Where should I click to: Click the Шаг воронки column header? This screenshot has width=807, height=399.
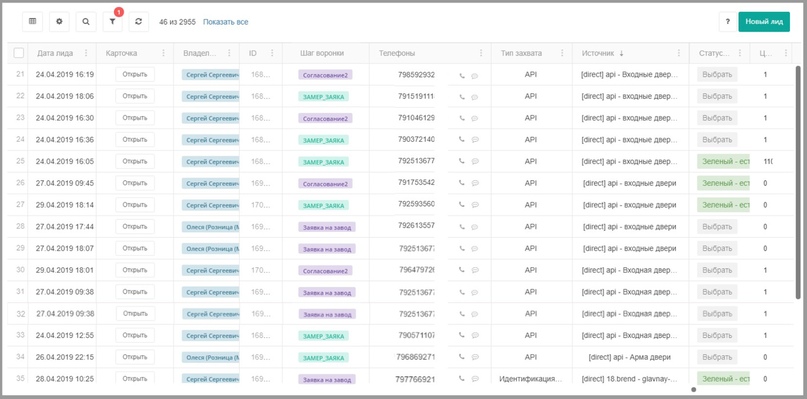point(322,53)
